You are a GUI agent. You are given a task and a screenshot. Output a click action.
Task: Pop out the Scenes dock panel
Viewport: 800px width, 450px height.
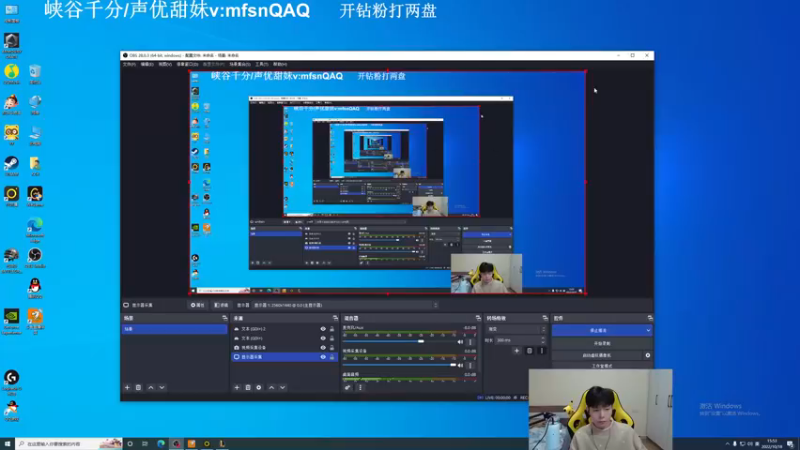224,318
